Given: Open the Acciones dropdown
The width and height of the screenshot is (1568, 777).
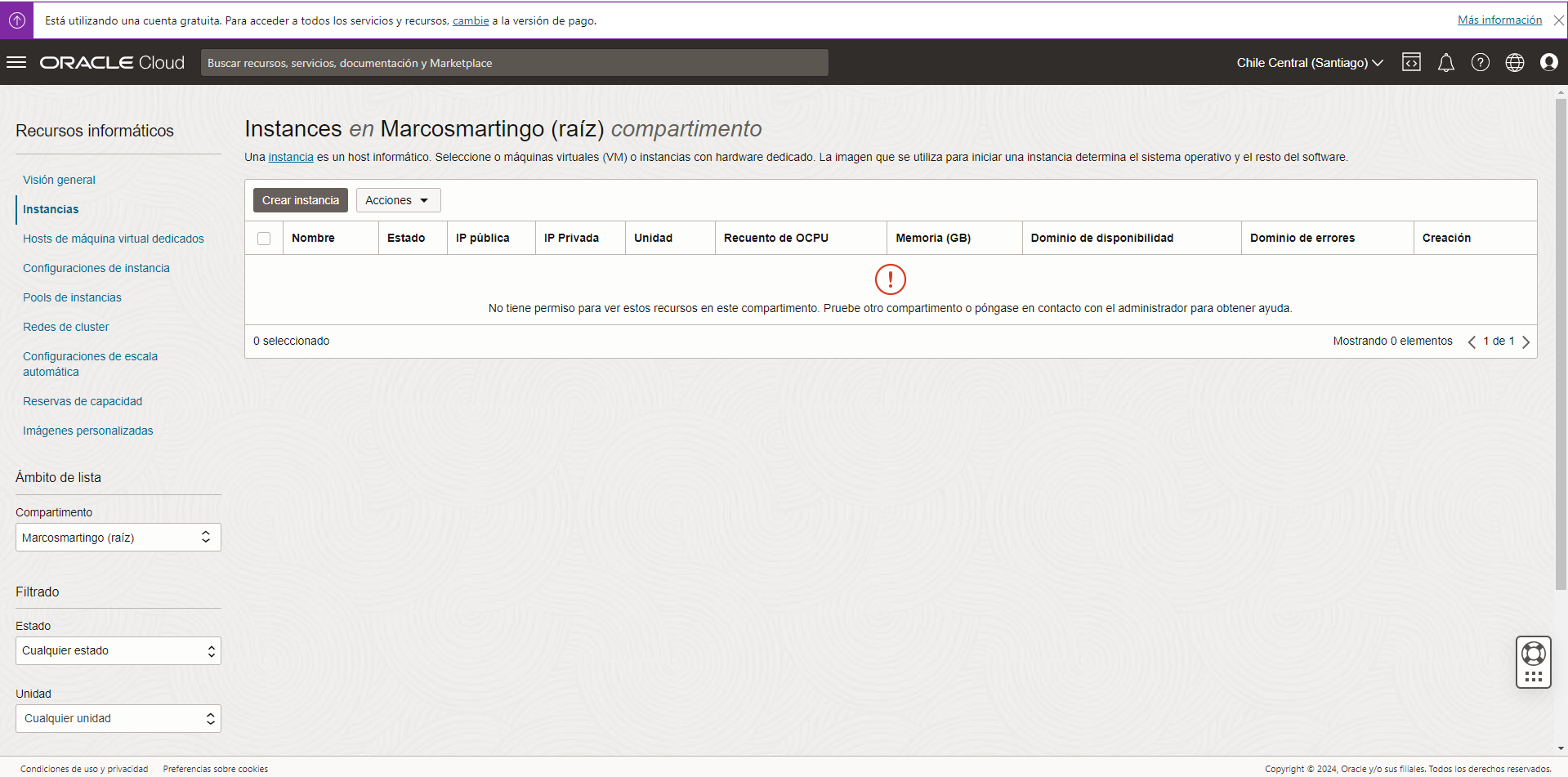Looking at the screenshot, I should coord(398,199).
